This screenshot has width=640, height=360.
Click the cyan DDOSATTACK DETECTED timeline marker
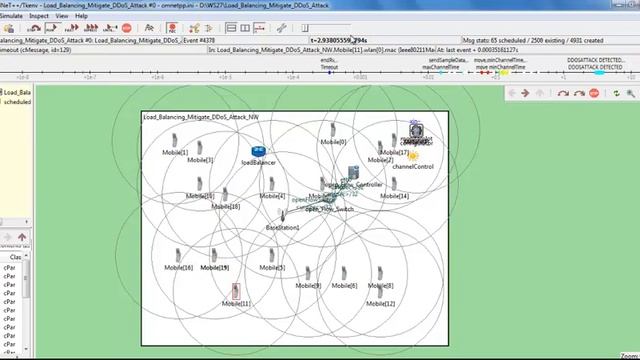(599, 73)
